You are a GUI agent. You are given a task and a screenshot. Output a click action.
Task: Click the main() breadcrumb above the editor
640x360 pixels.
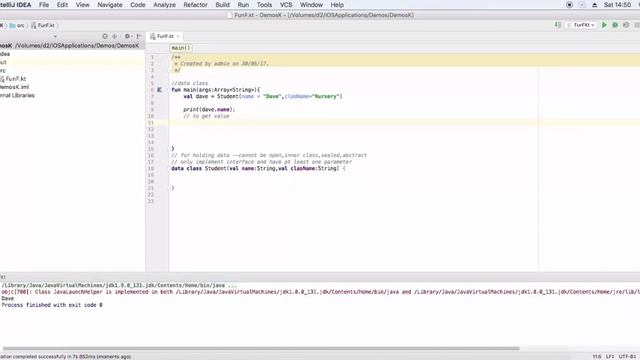point(180,48)
